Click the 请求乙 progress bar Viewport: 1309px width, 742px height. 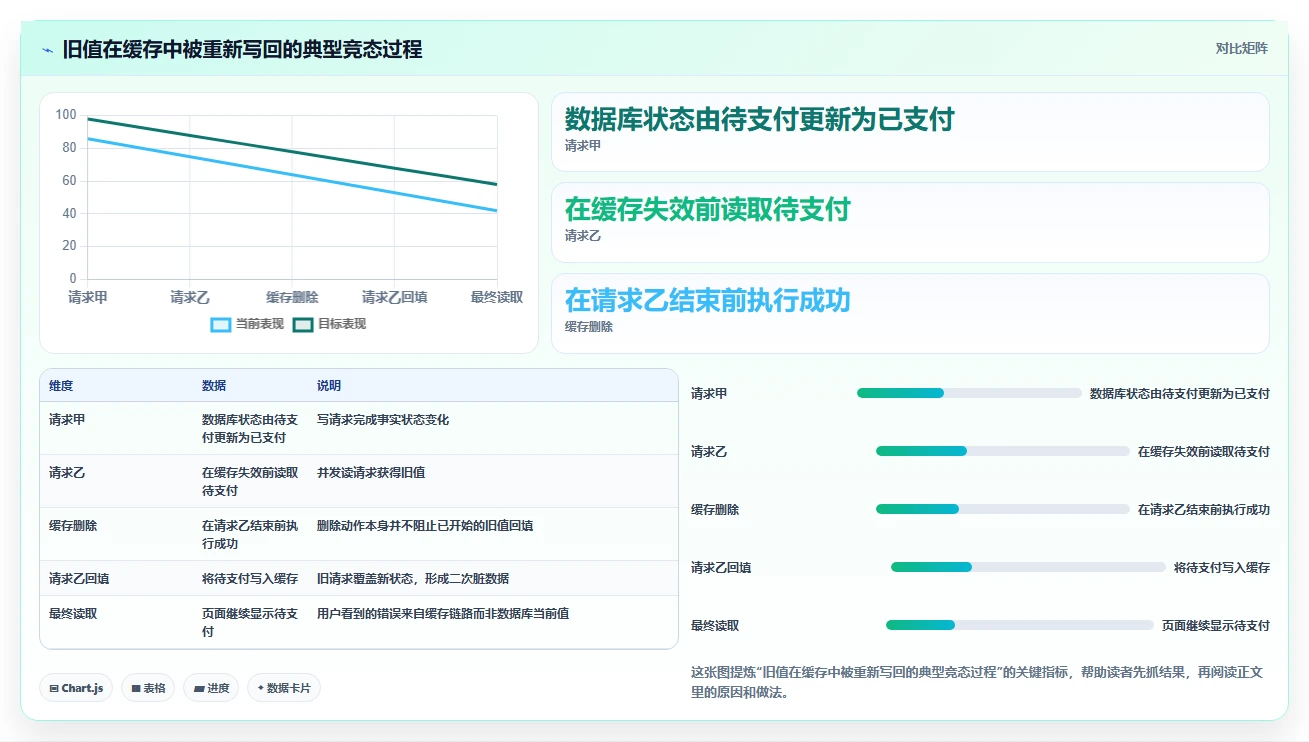pos(1003,451)
